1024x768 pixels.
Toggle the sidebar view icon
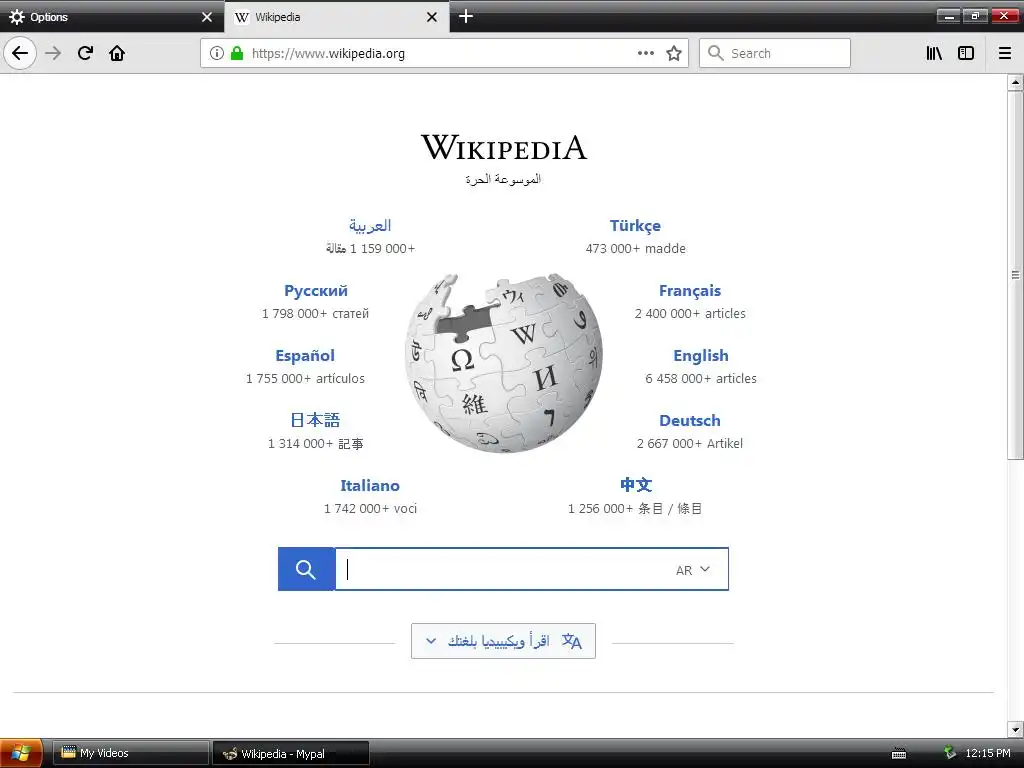pos(966,53)
